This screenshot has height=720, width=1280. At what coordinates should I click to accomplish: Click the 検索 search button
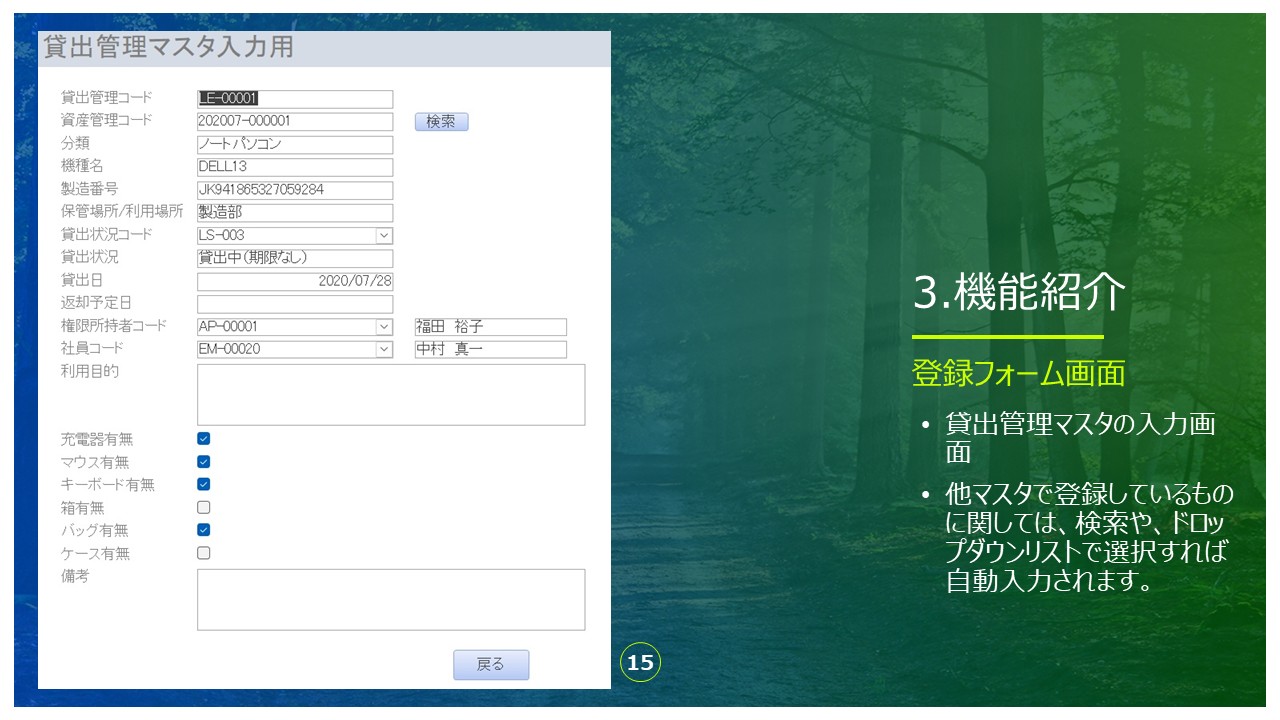tap(441, 122)
